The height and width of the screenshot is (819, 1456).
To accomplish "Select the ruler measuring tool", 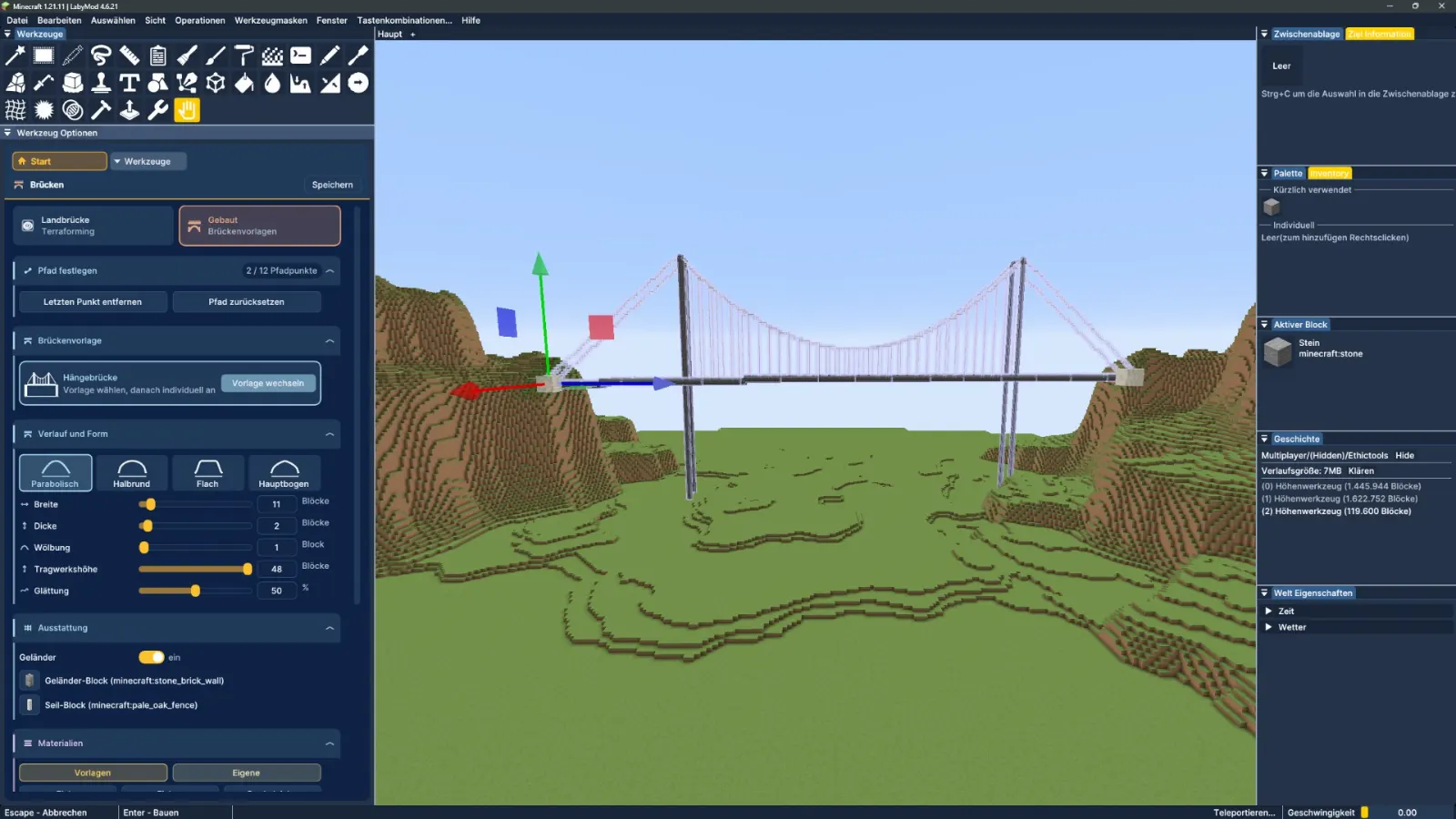I will click(x=129, y=56).
